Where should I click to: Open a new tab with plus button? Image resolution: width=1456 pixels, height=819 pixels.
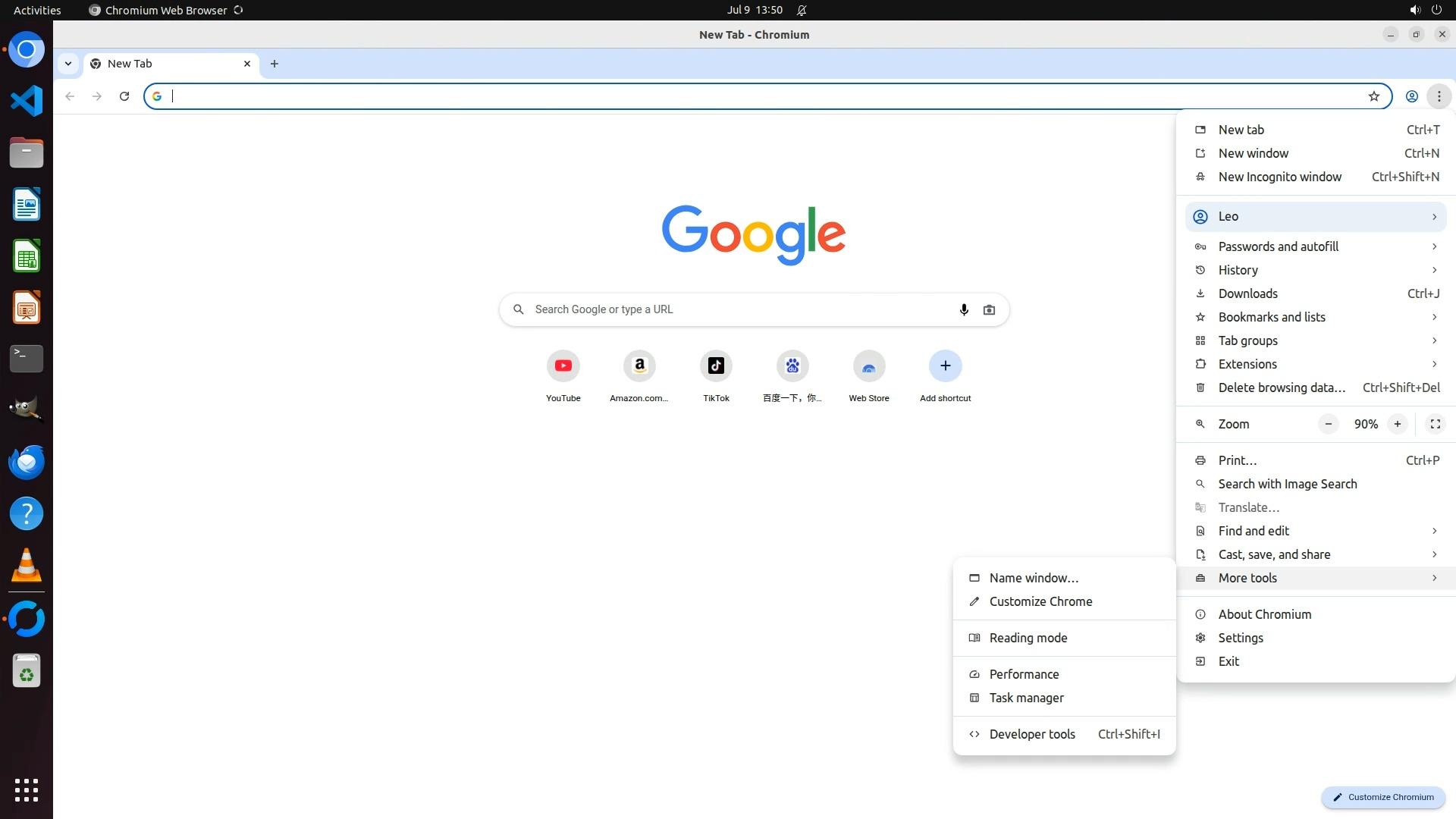275,64
